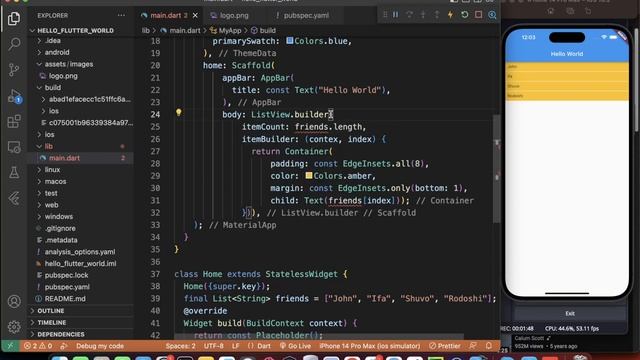Click the editor vertical scrollbar

(x=496, y=169)
